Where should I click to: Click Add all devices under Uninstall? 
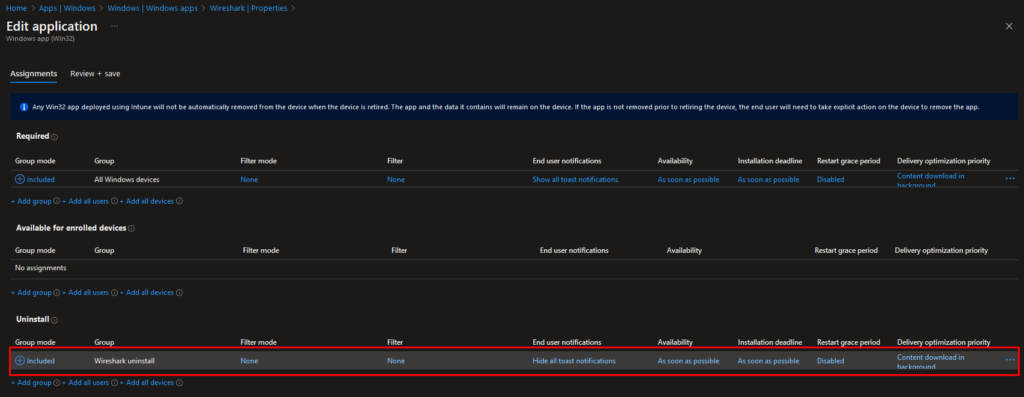(x=147, y=383)
